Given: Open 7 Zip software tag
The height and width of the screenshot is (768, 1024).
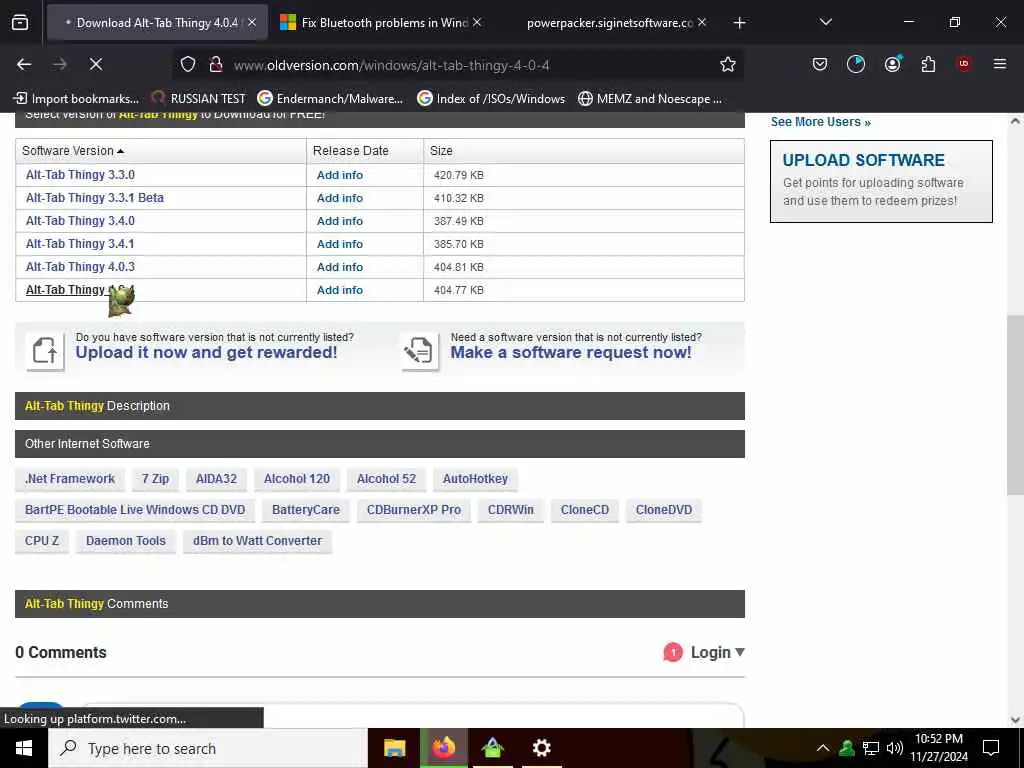Looking at the screenshot, I should pyautogui.click(x=155, y=479).
